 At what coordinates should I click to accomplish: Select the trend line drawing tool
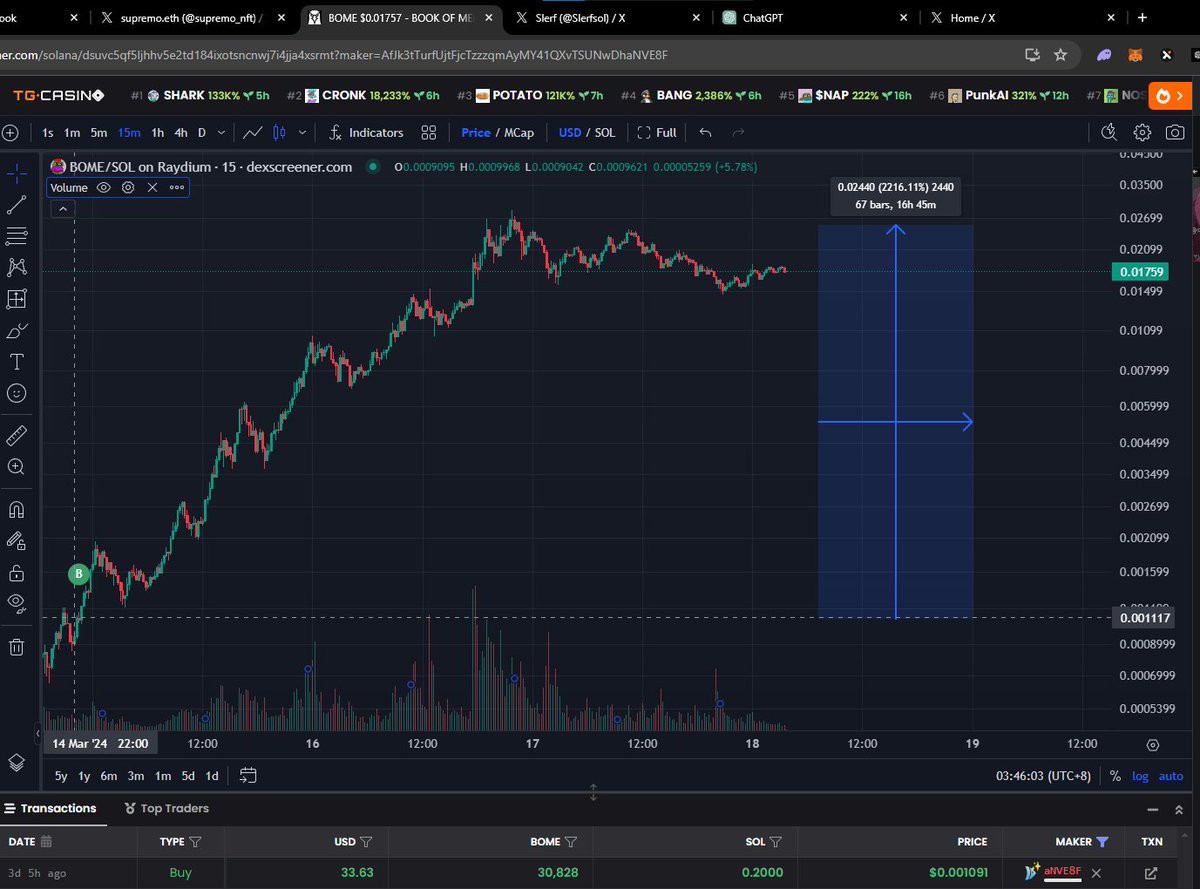tap(16, 205)
